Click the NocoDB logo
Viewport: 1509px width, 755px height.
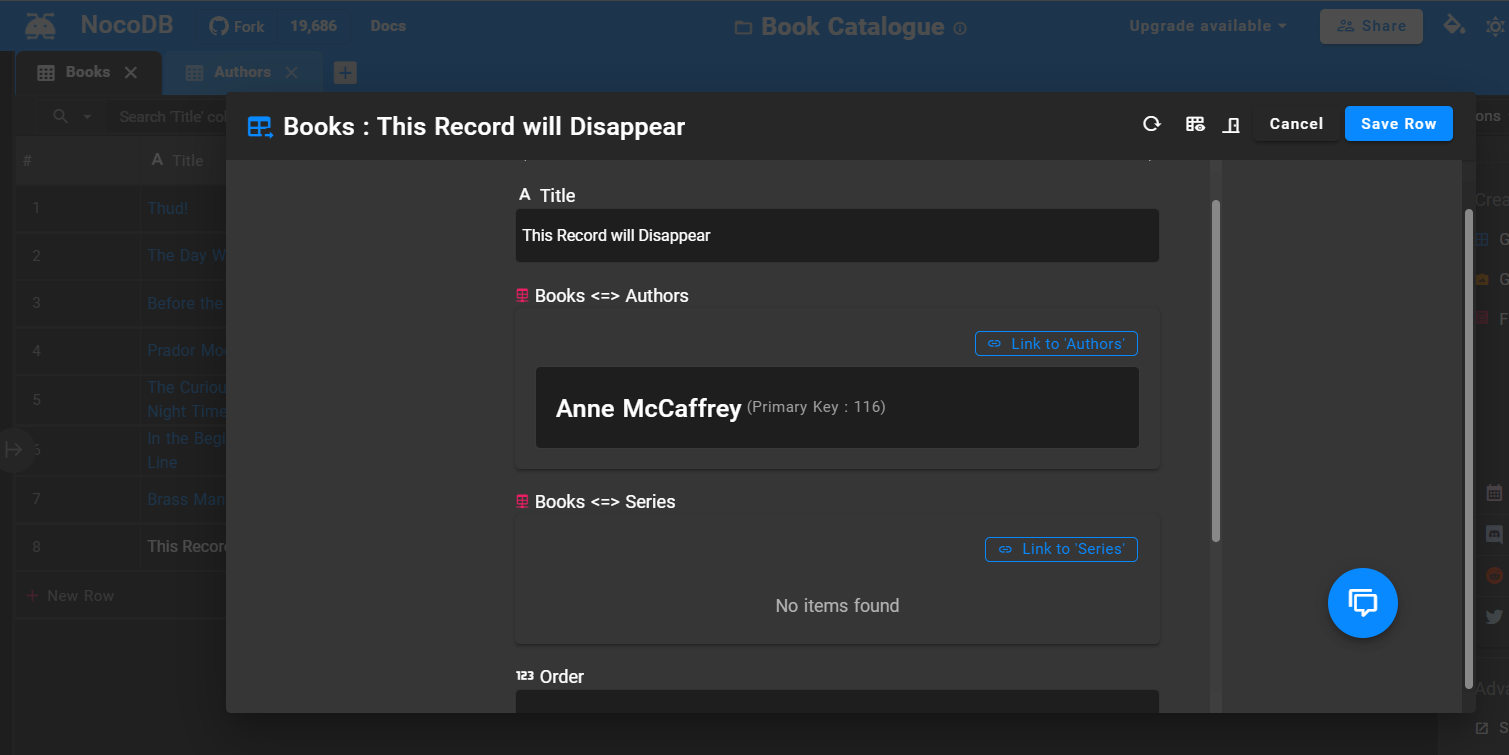[x=40, y=24]
